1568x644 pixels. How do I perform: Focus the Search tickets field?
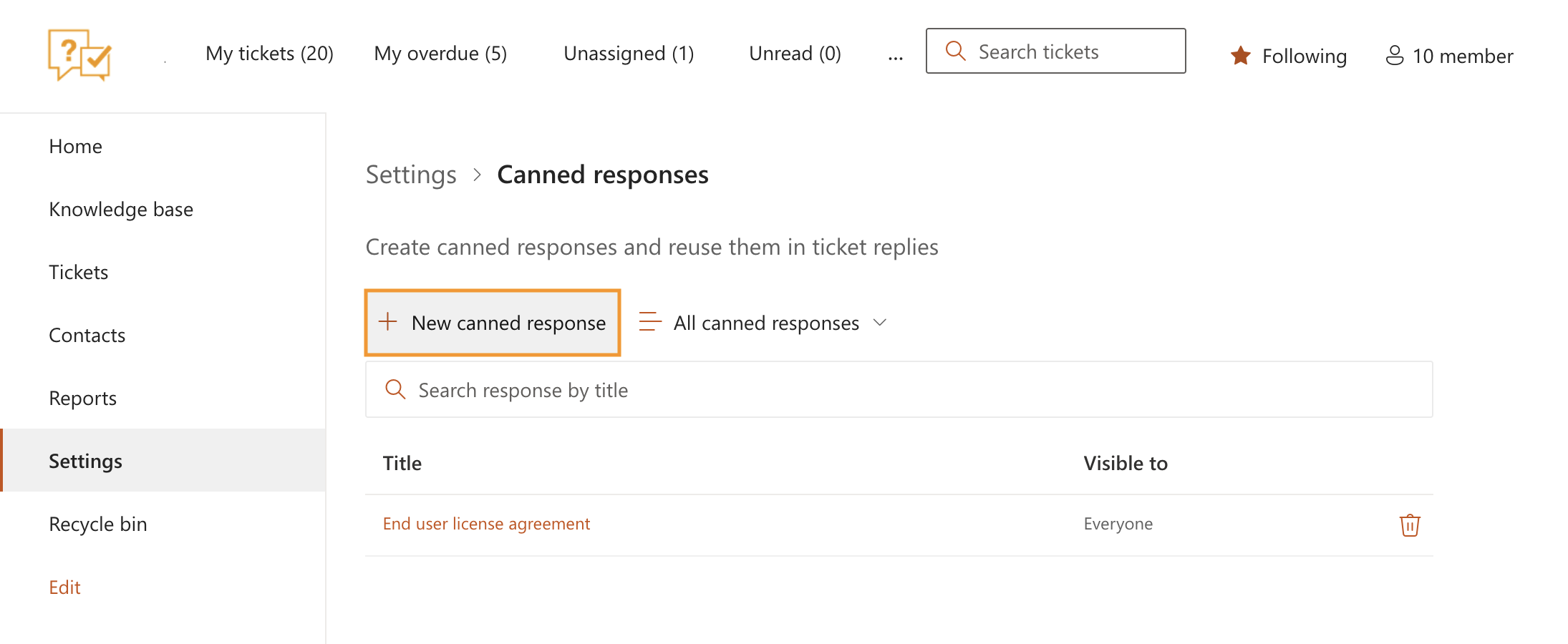(1055, 51)
